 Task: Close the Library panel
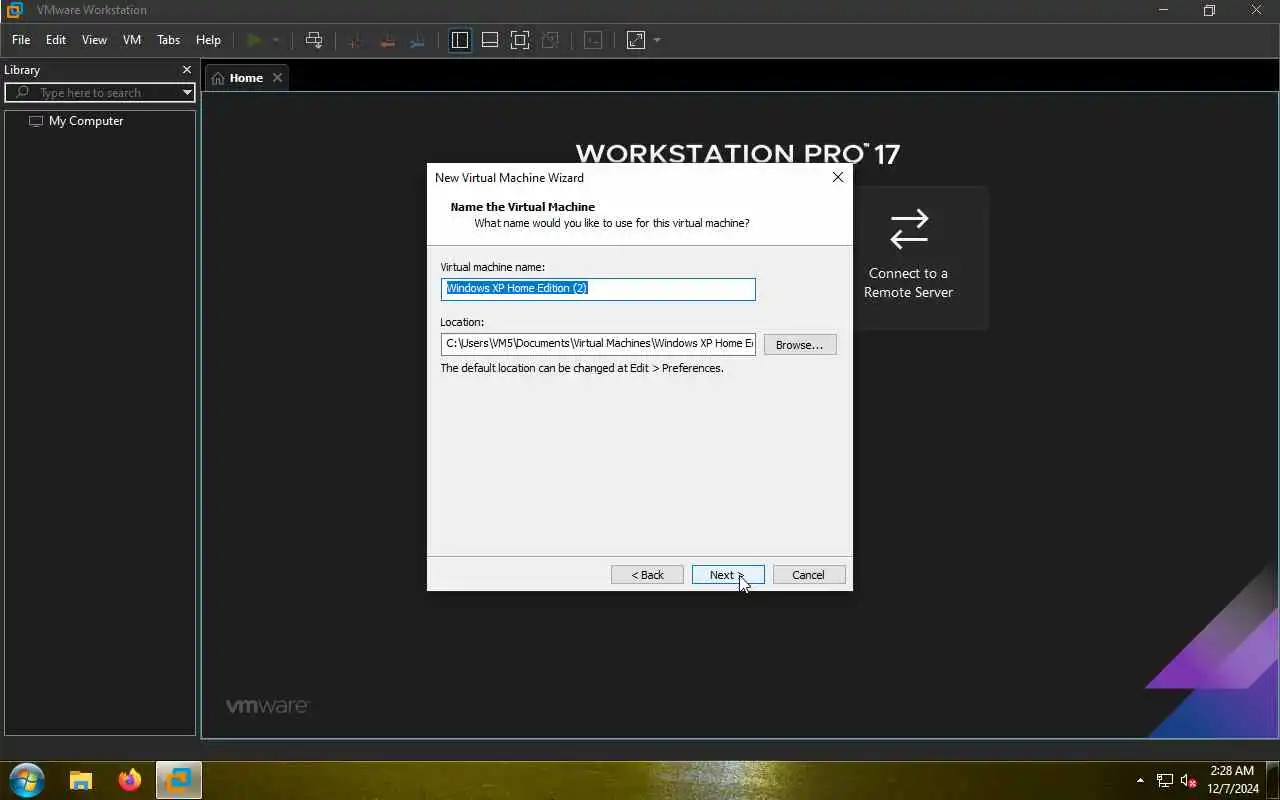[187, 70]
